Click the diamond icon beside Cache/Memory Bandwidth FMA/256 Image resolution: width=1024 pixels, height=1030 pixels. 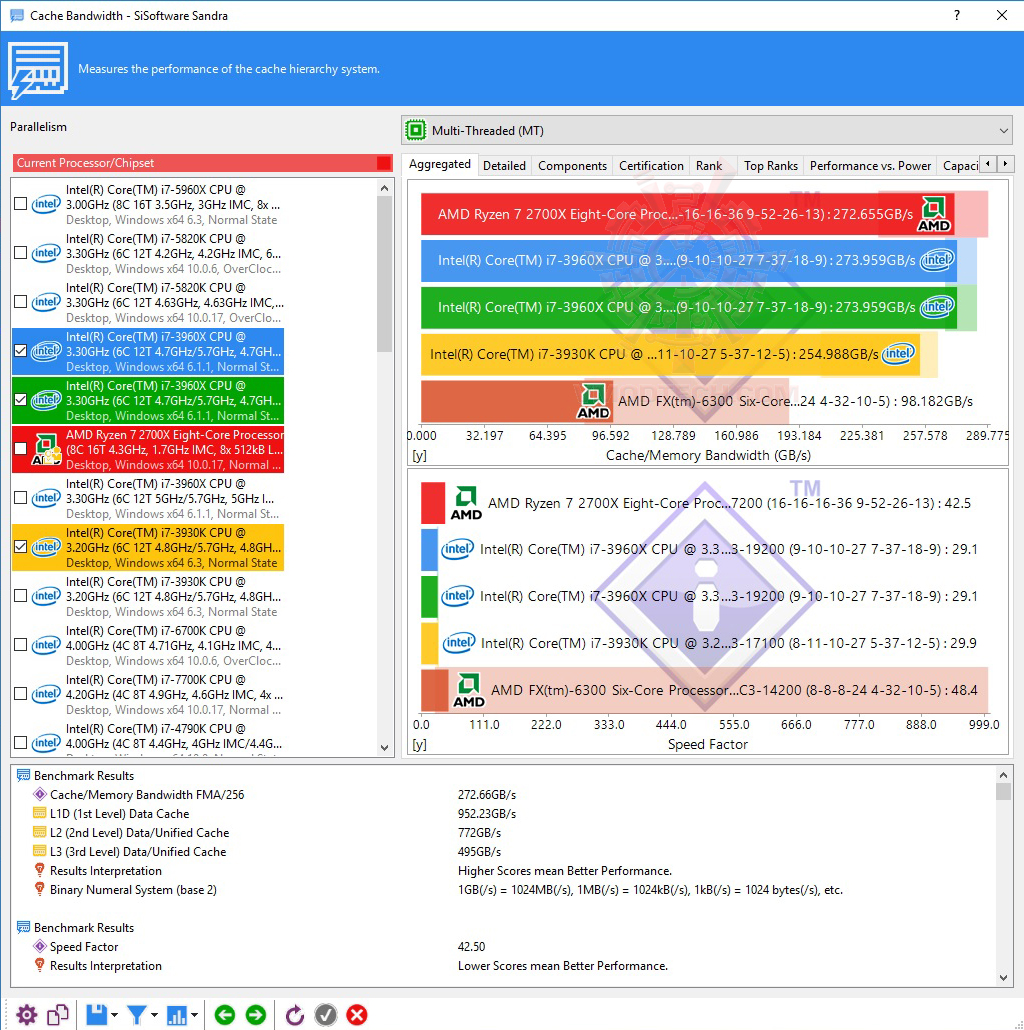(x=39, y=794)
